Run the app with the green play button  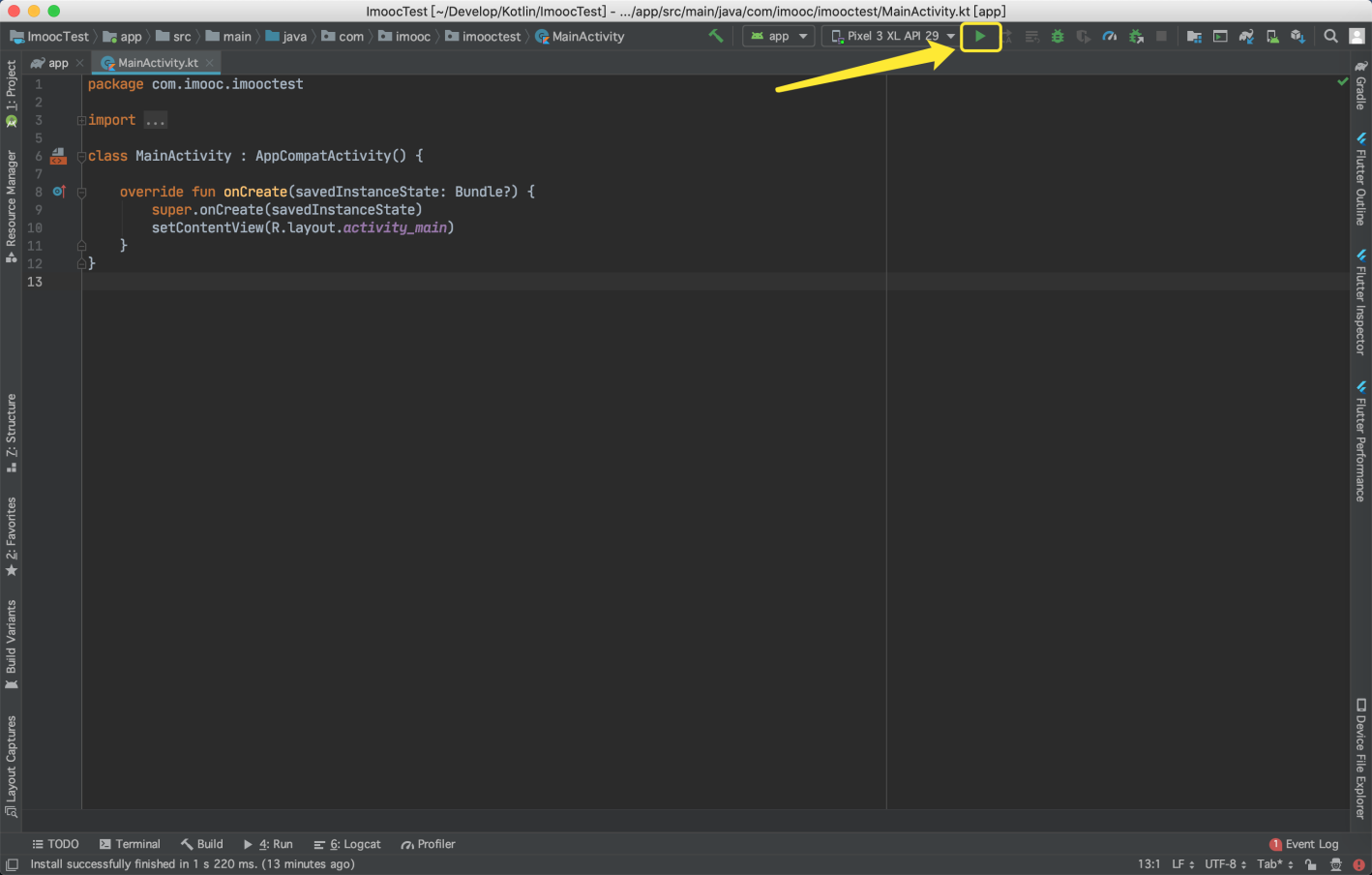tap(980, 36)
